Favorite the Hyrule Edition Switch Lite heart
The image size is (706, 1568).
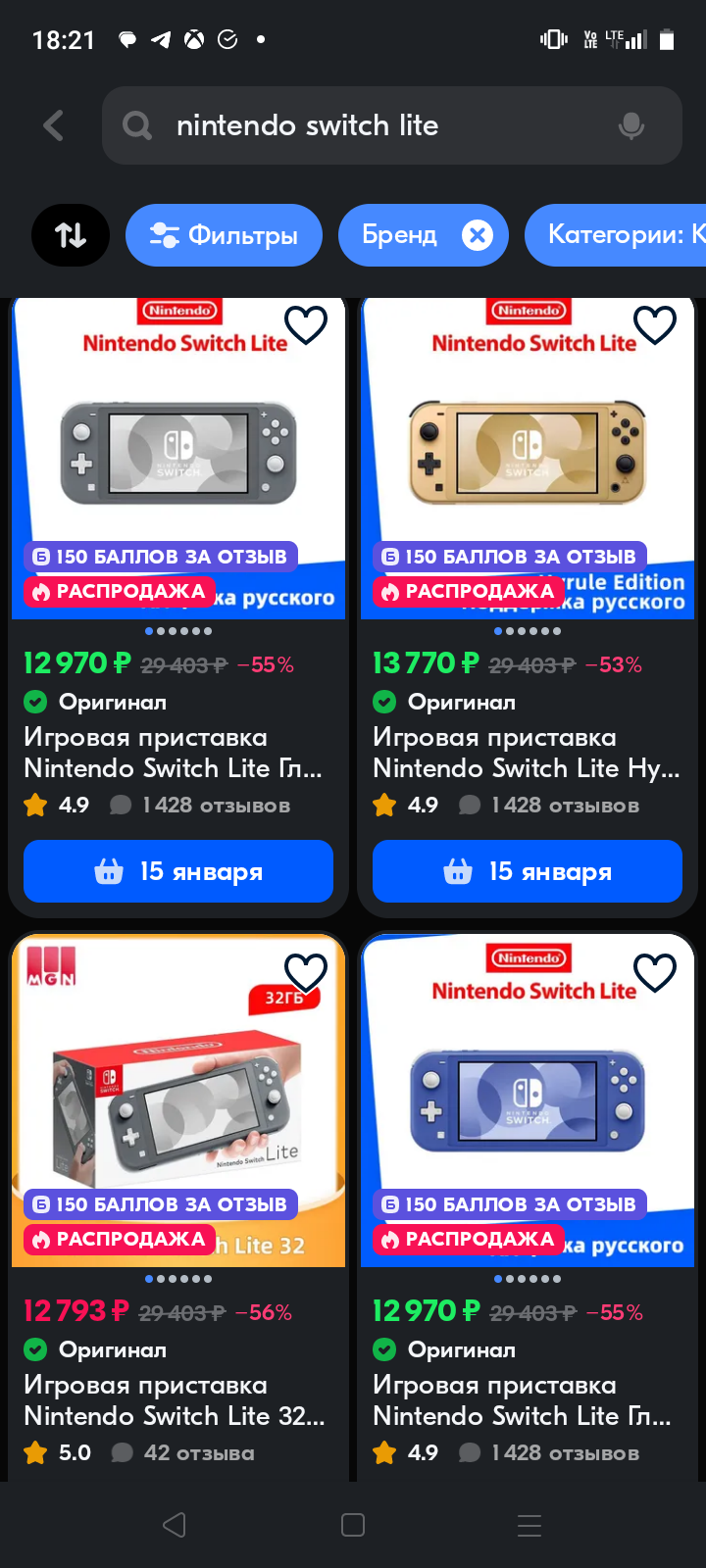click(x=655, y=325)
